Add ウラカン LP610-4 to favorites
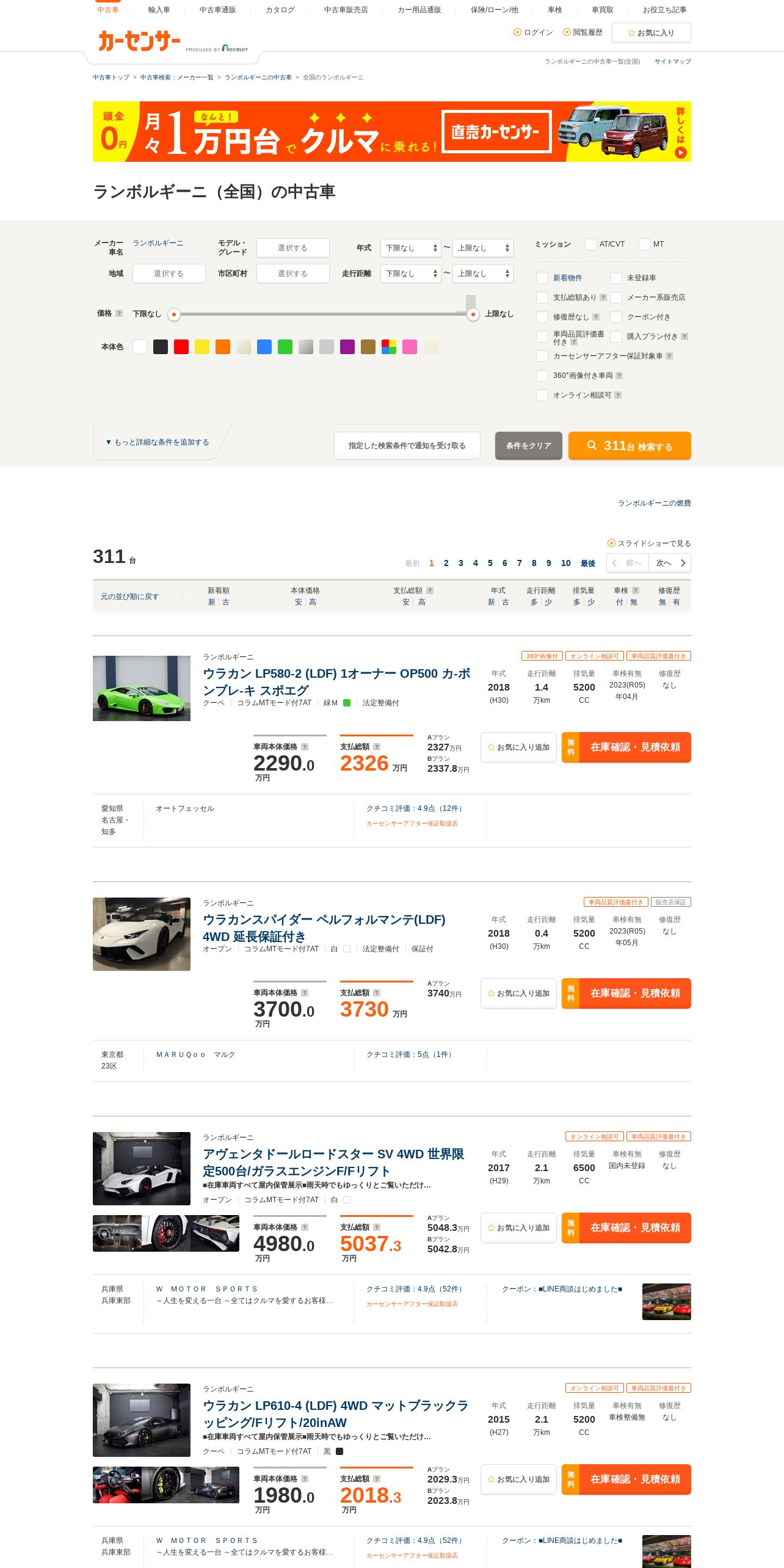The height and width of the screenshot is (1568, 784). pos(518,1479)
